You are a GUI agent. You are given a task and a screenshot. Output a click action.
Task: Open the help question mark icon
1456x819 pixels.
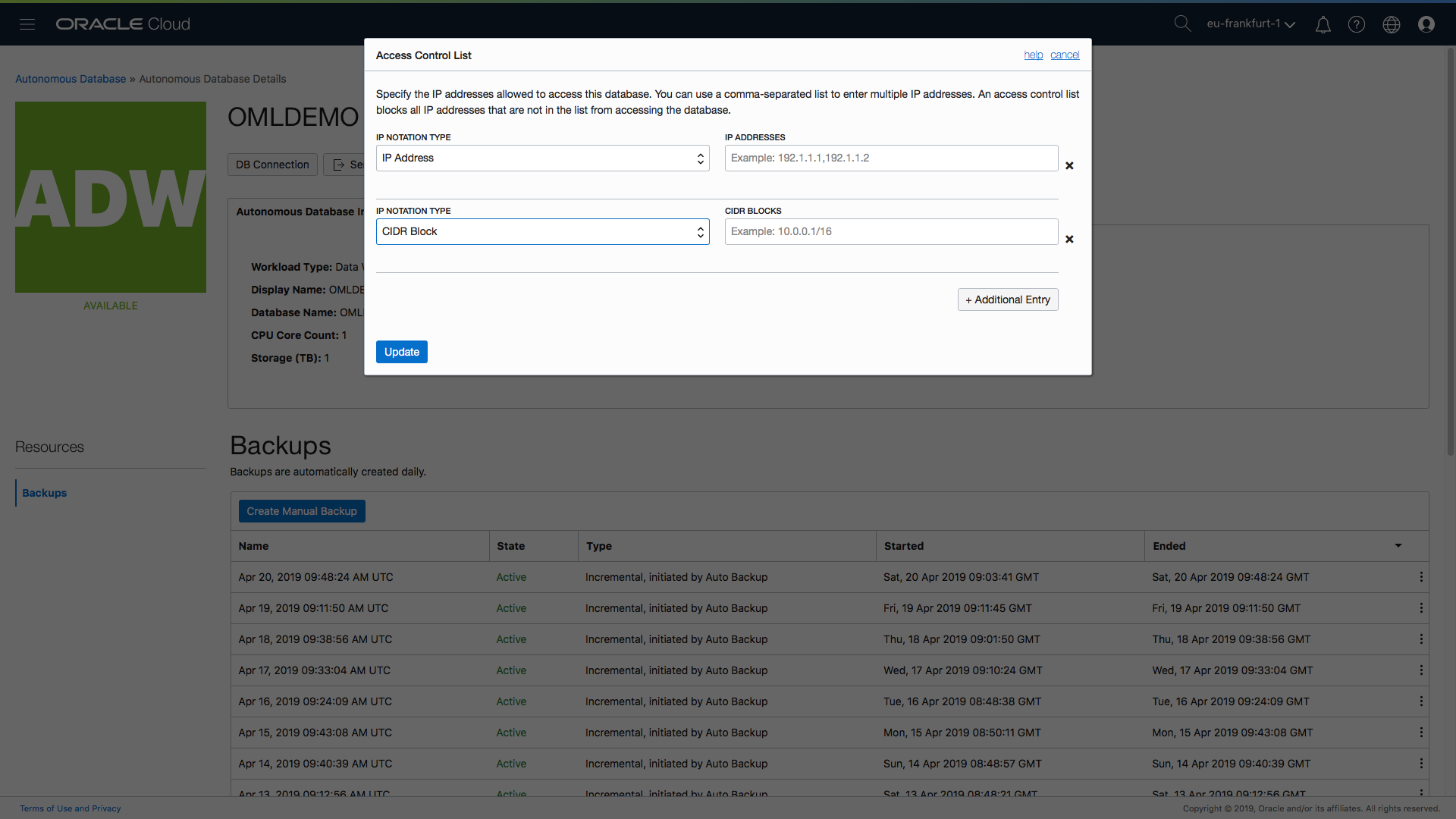[1357, 24]
